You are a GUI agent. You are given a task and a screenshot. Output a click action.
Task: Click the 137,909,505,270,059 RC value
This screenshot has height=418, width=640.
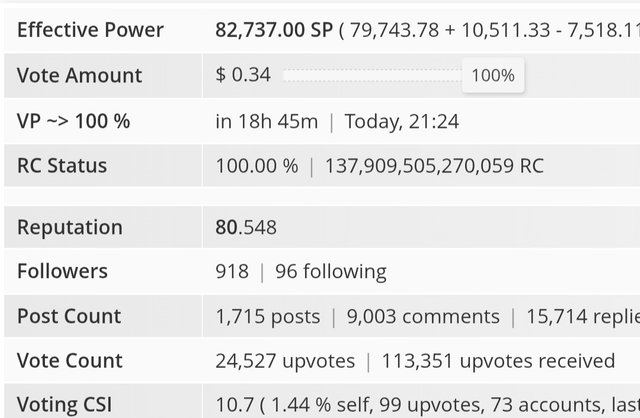pyautogui.click(x=434, y=166)
